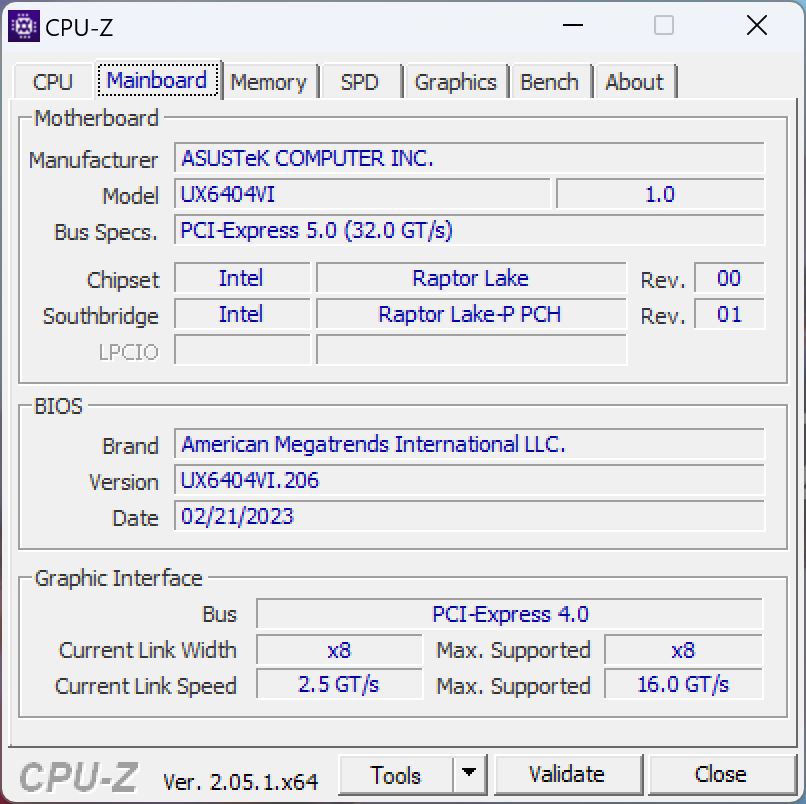Click BIOS Date 02/21/2023
This screenshot has height=804, width=806.
(469, 516)
